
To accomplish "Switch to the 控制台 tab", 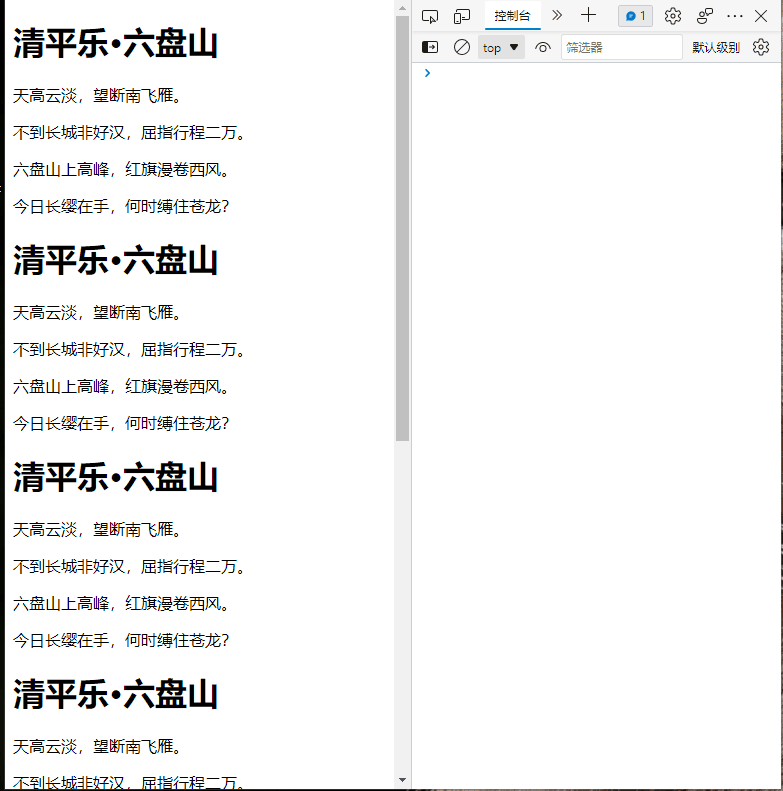I will [512, 16].
